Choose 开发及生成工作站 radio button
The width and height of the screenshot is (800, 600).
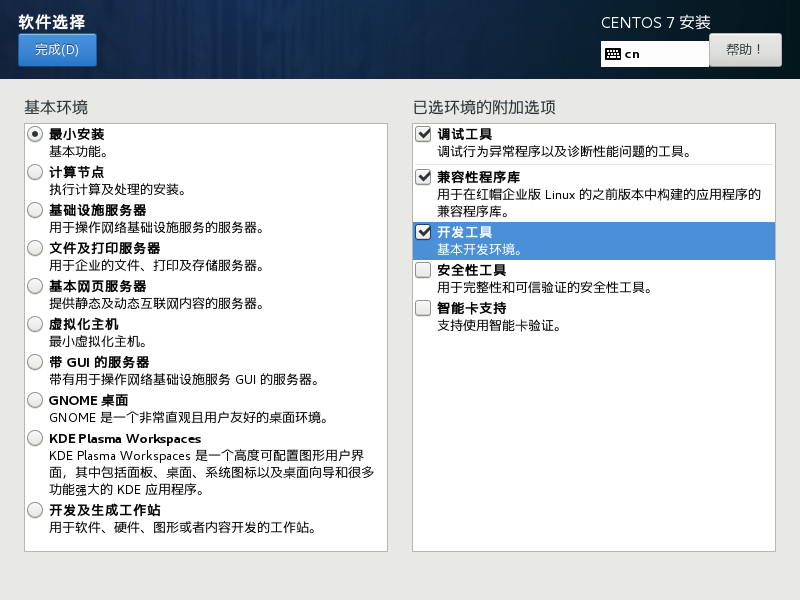(x=35, y=510)
